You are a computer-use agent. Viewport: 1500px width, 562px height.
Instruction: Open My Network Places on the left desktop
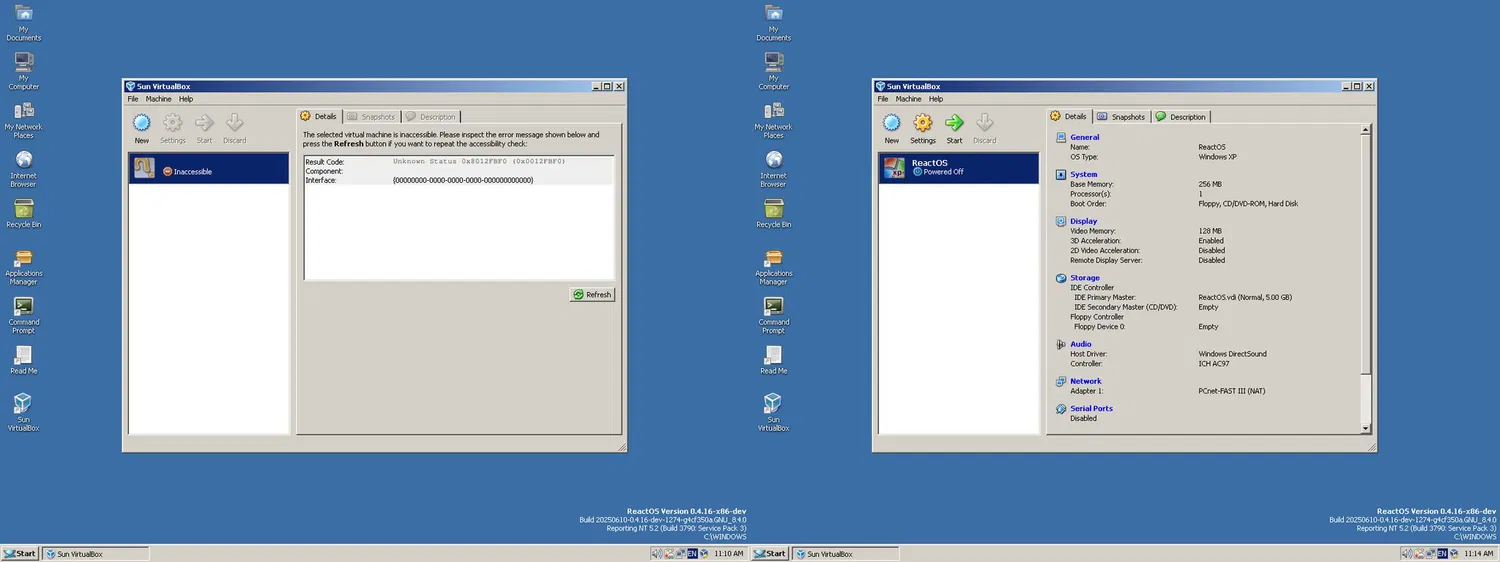point(23,120)
